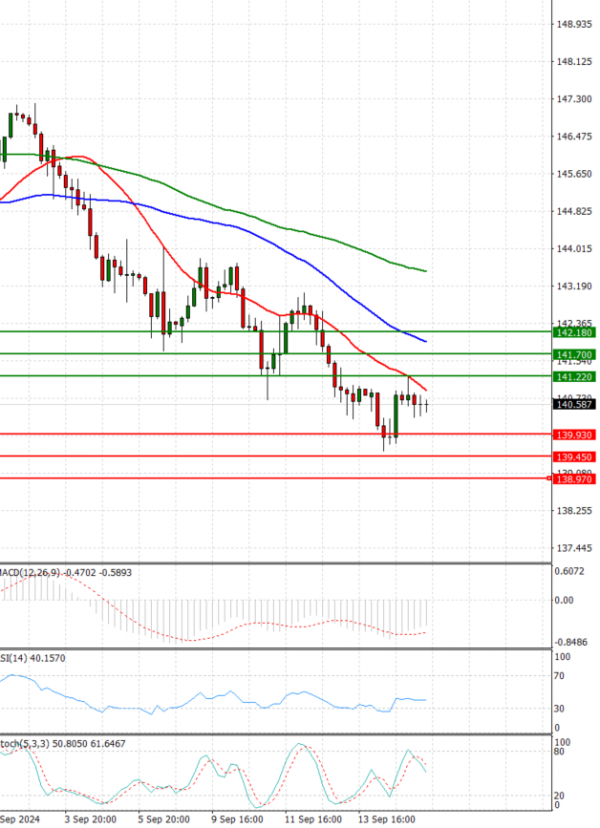600x828 pixels.
Task: Click the 138.970 red support label
Action: coord(574,479)
